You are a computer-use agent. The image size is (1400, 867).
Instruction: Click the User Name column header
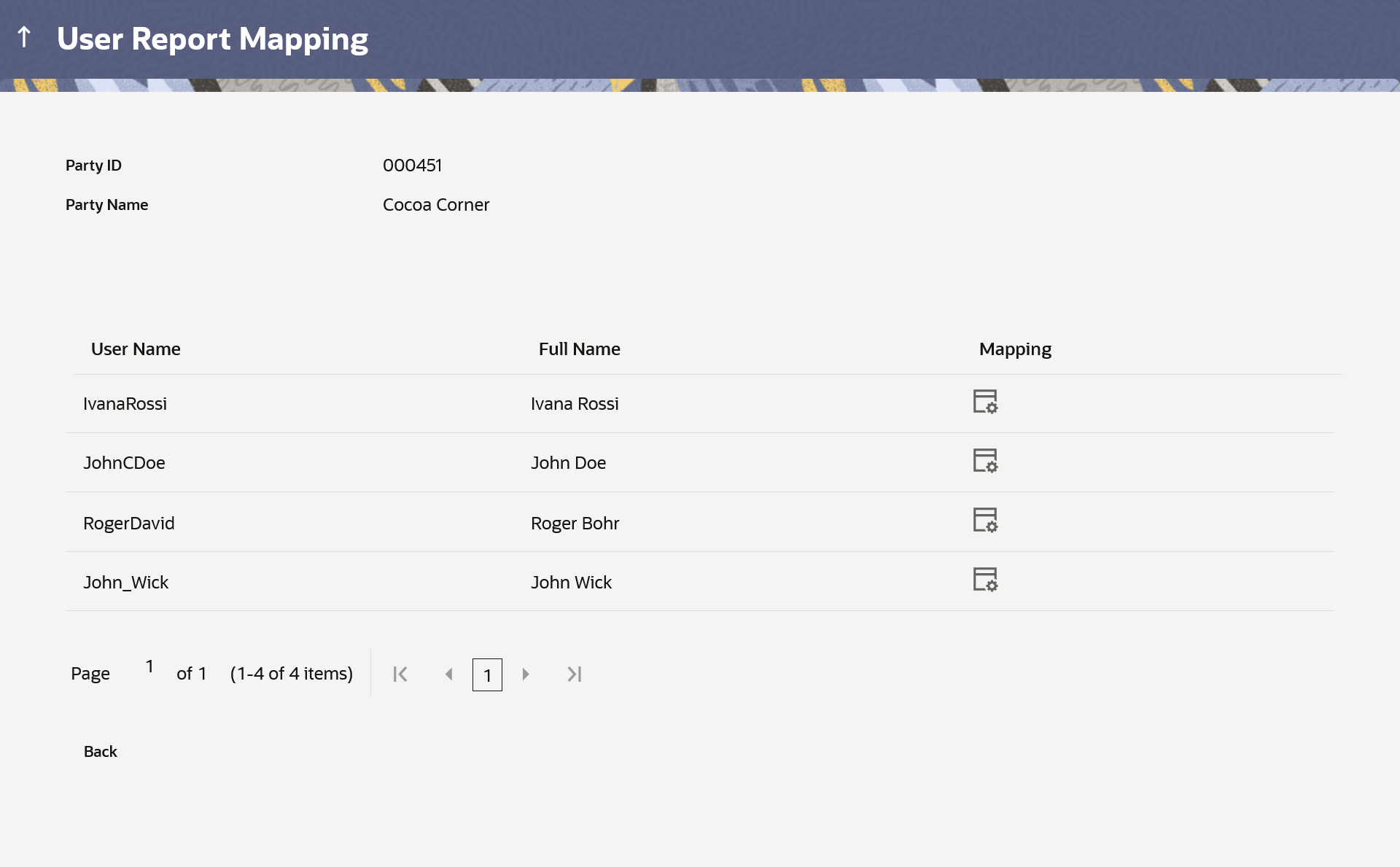[136, 349]
